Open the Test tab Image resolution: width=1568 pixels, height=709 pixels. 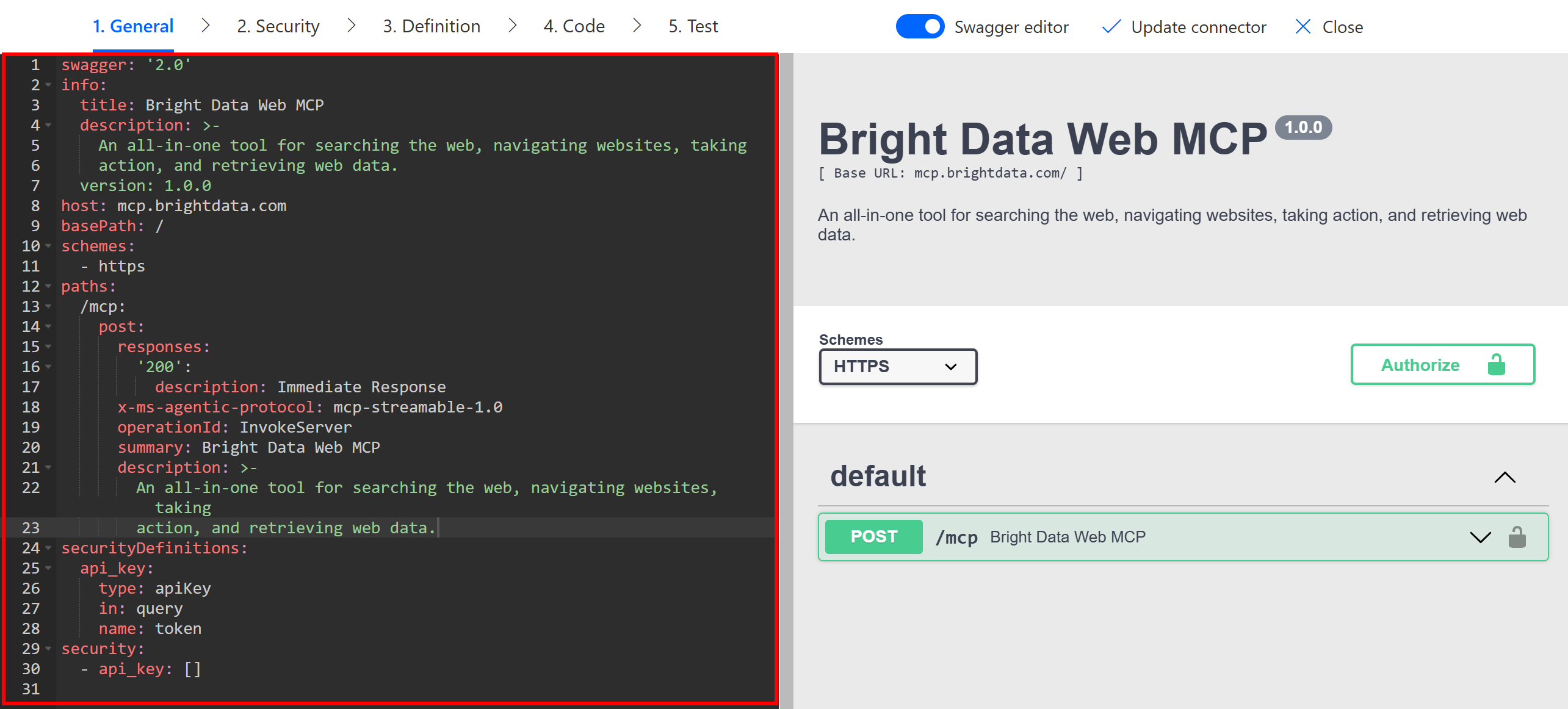click(692, 26)
